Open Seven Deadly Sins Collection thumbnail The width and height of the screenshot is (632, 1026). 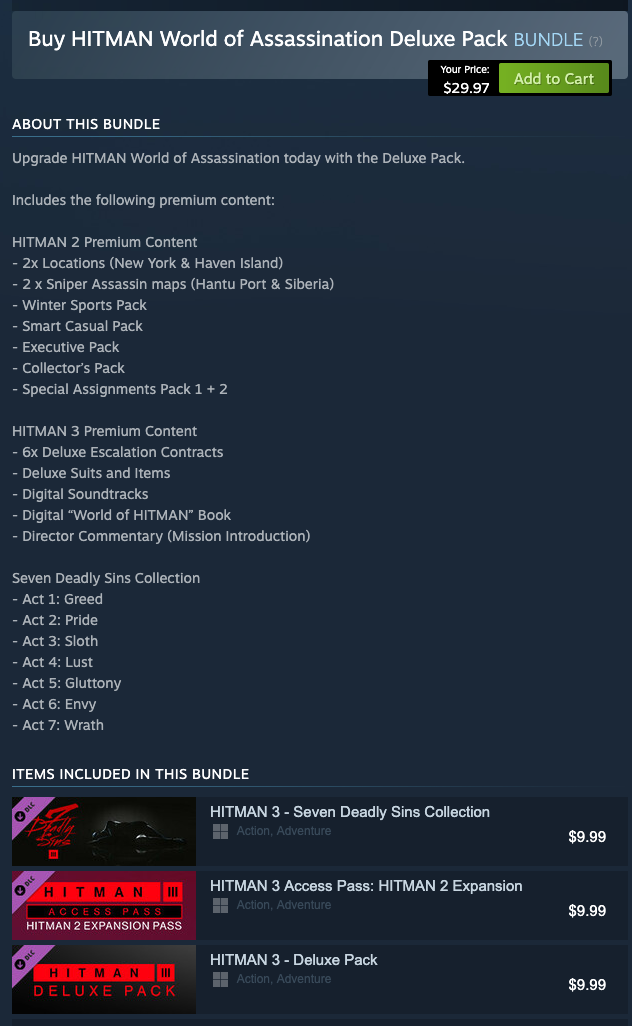[104, 831]
